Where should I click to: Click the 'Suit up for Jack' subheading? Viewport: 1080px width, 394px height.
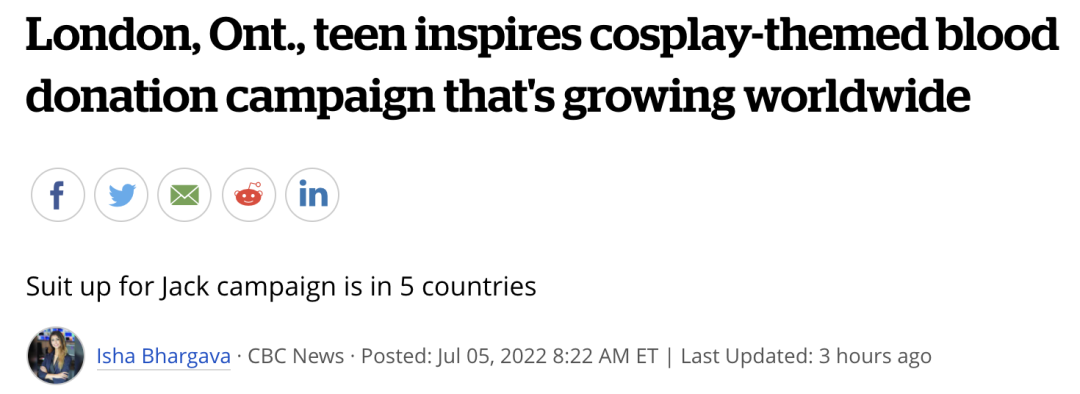coord(281,286)
